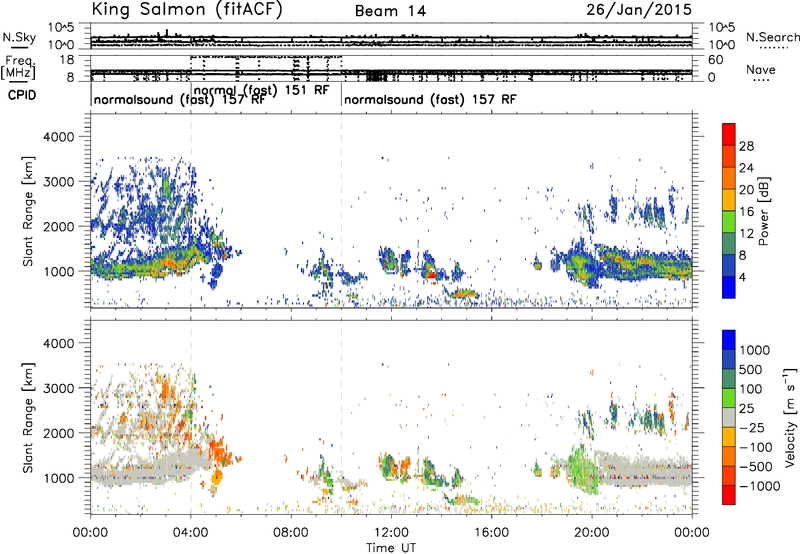The image size is (800, 554).
Task: Select the 3000 tick in the power panel
Action: click(58, 182)
